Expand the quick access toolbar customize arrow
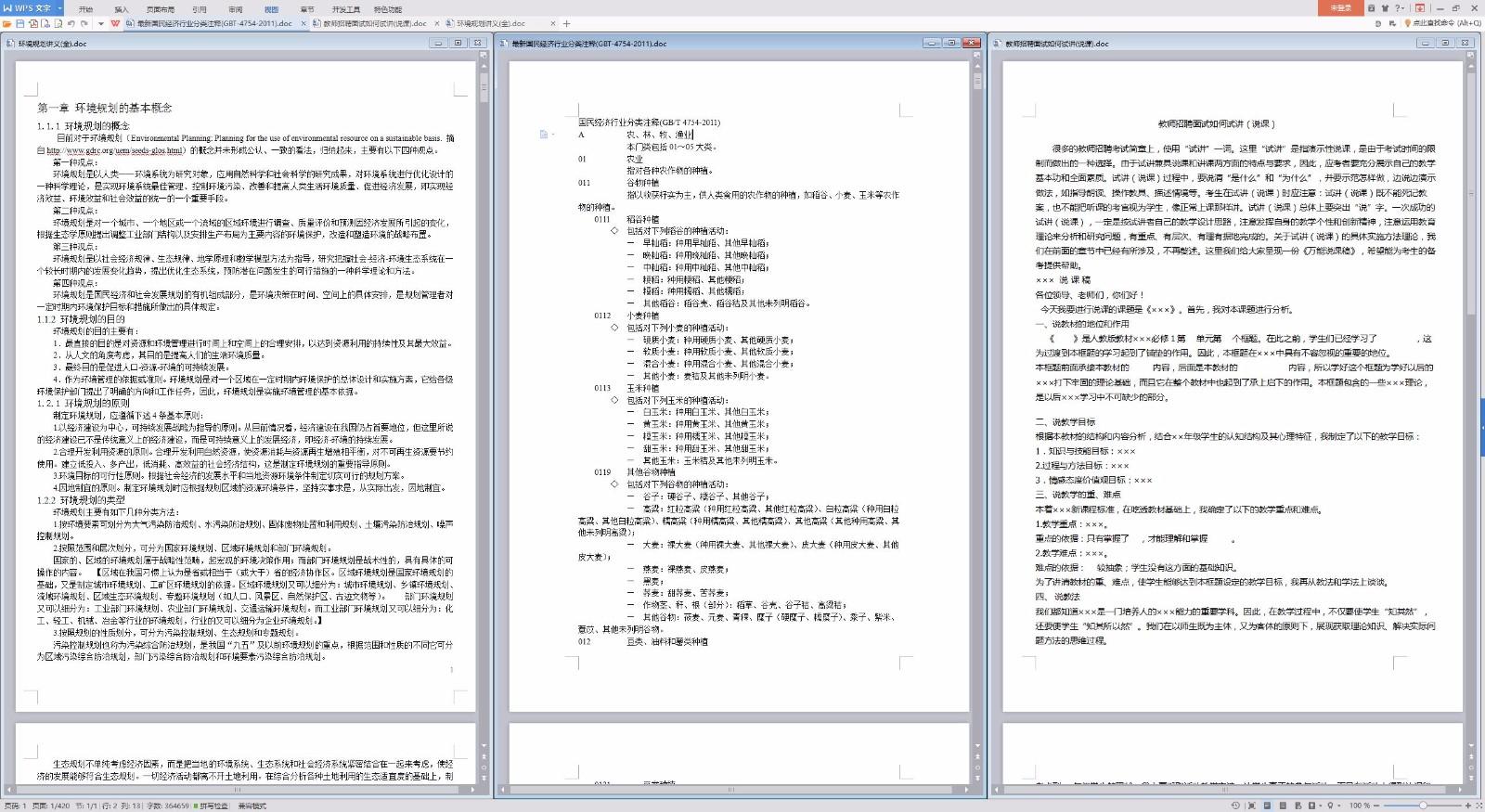This screenshot has width=1485, height=812. (100, 23)
